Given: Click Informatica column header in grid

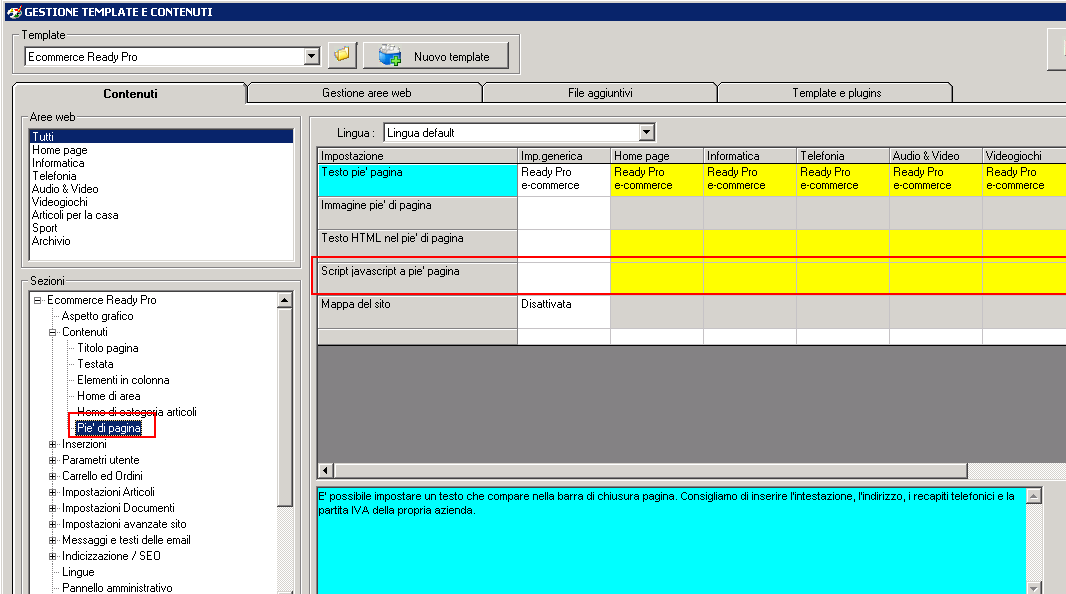Looking at the screenshot, I should point(750,156).
